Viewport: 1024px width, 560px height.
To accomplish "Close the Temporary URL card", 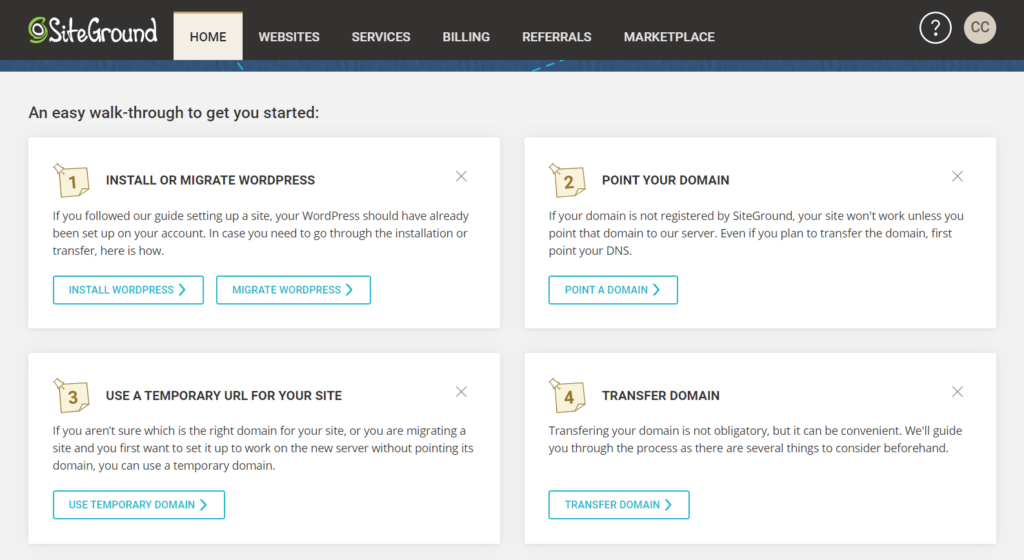I will pos(461,392).
